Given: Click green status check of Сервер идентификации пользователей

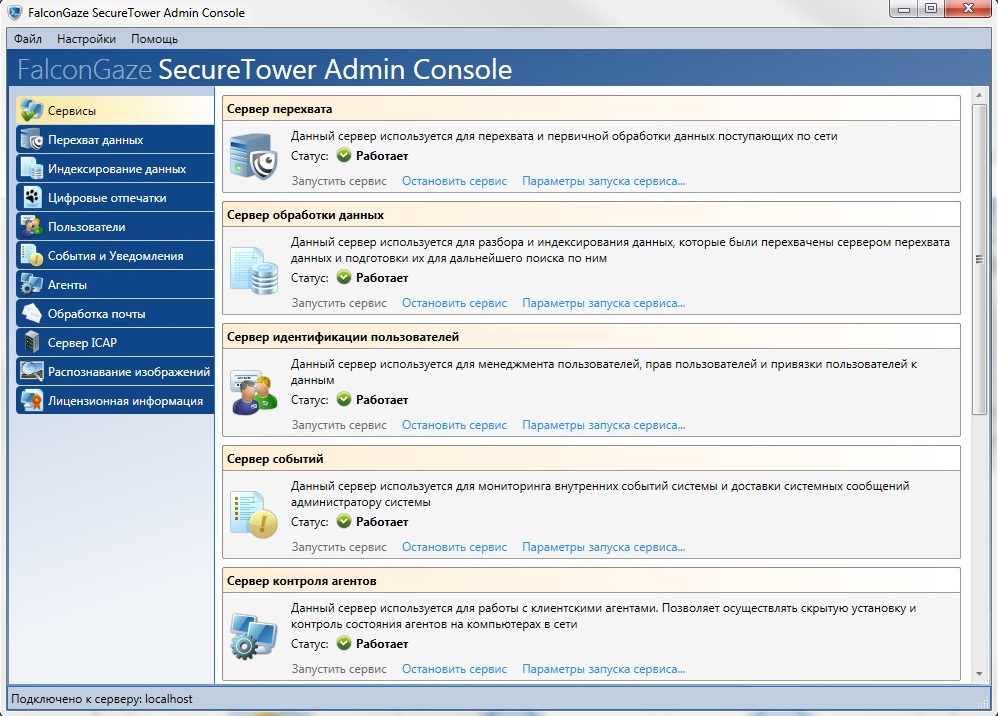Looking at the screenshot, I should 344,400.
